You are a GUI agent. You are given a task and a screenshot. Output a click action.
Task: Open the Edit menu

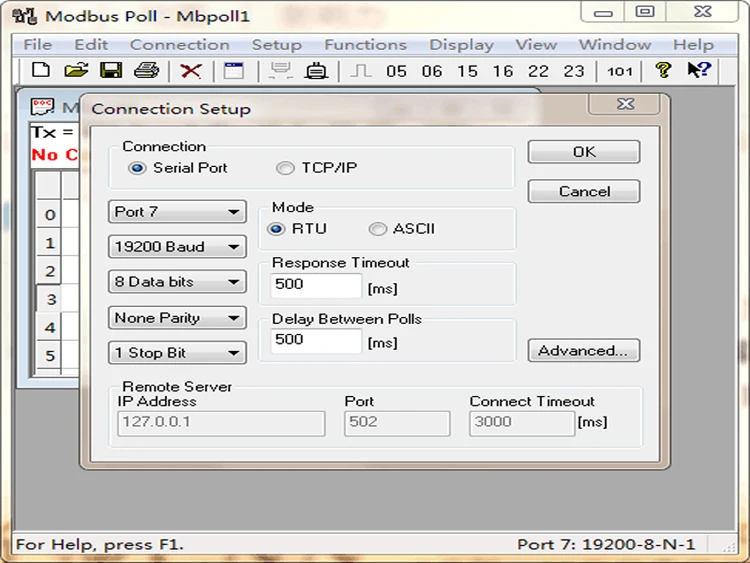[91, 44]
